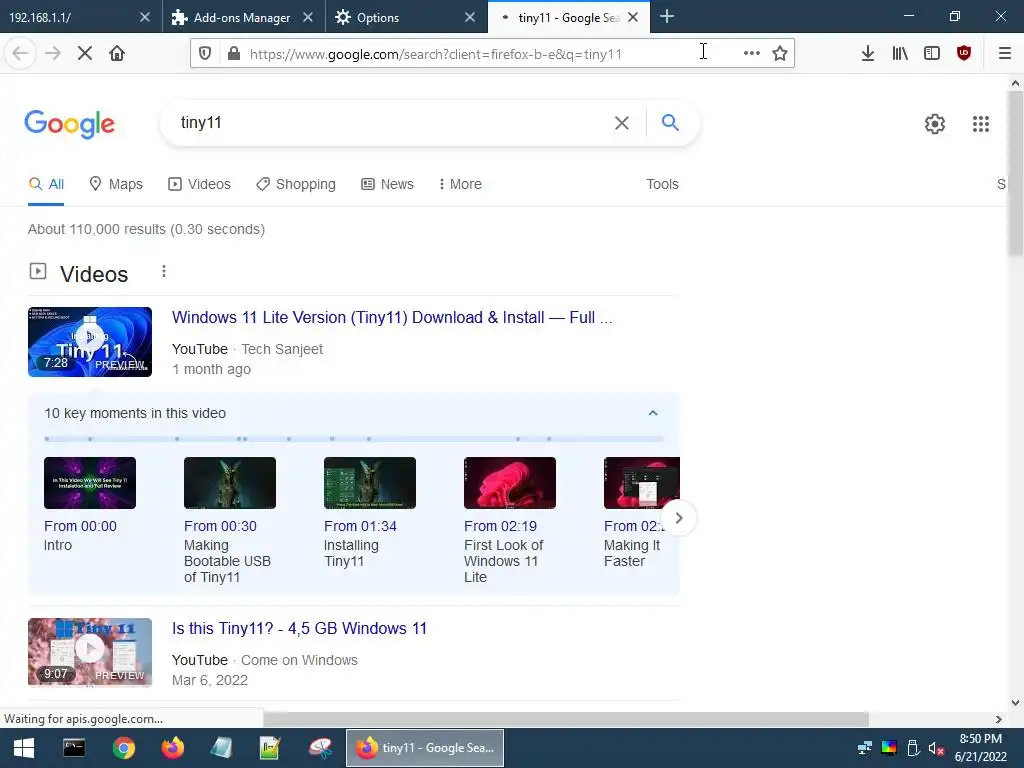This screenshot has width=1024, height=768.
Task: Click the Google logo
Action: (x=70, y=123)
